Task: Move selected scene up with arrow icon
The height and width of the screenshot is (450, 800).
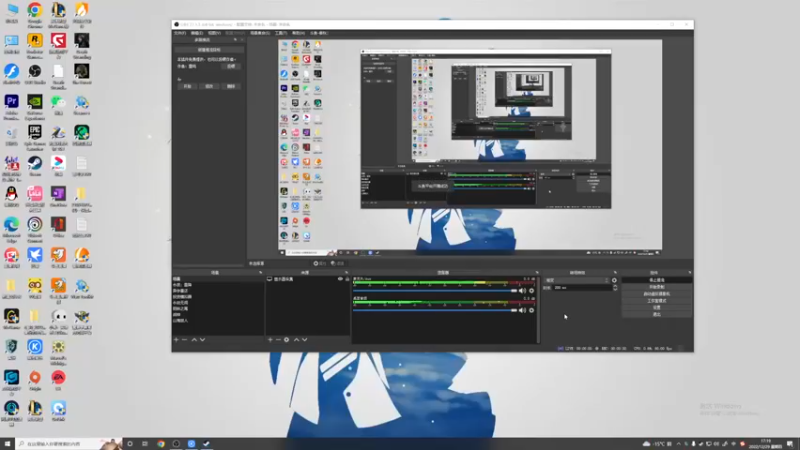Action: pyautogui.click(x=194, y=340)
